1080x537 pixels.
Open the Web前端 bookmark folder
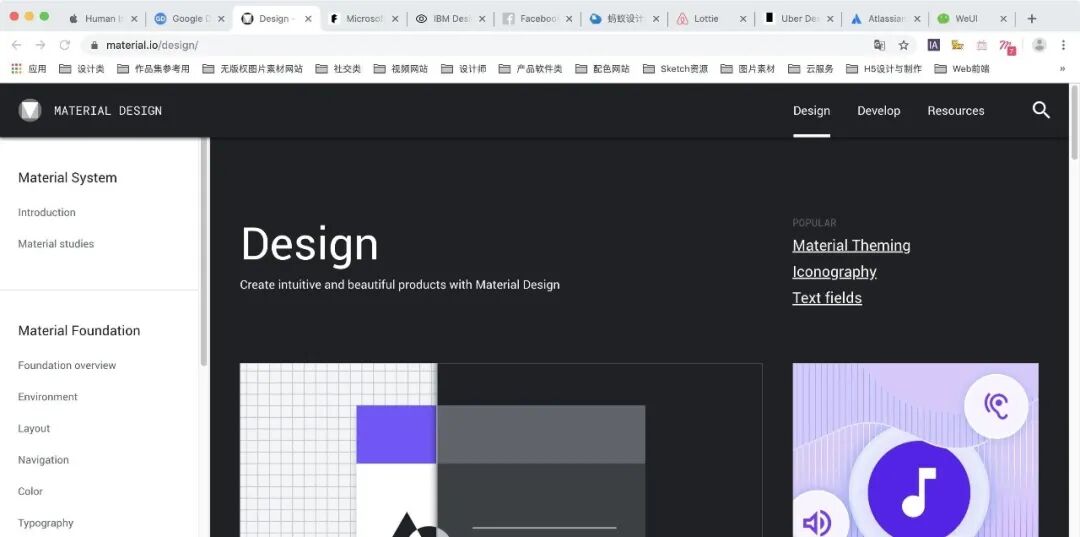click(x=962, y=69)
